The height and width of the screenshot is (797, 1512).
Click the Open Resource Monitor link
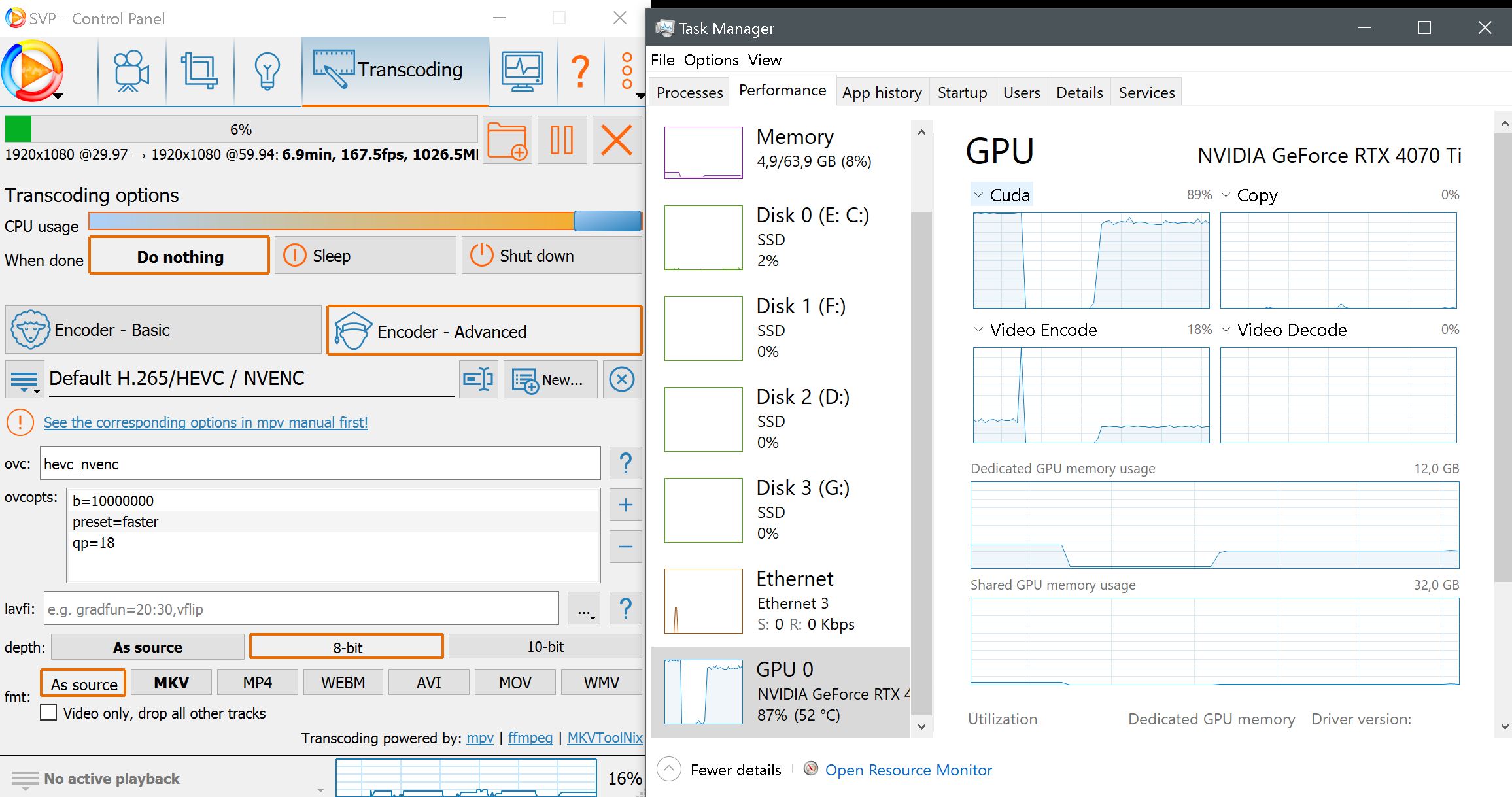click(908, 770)
